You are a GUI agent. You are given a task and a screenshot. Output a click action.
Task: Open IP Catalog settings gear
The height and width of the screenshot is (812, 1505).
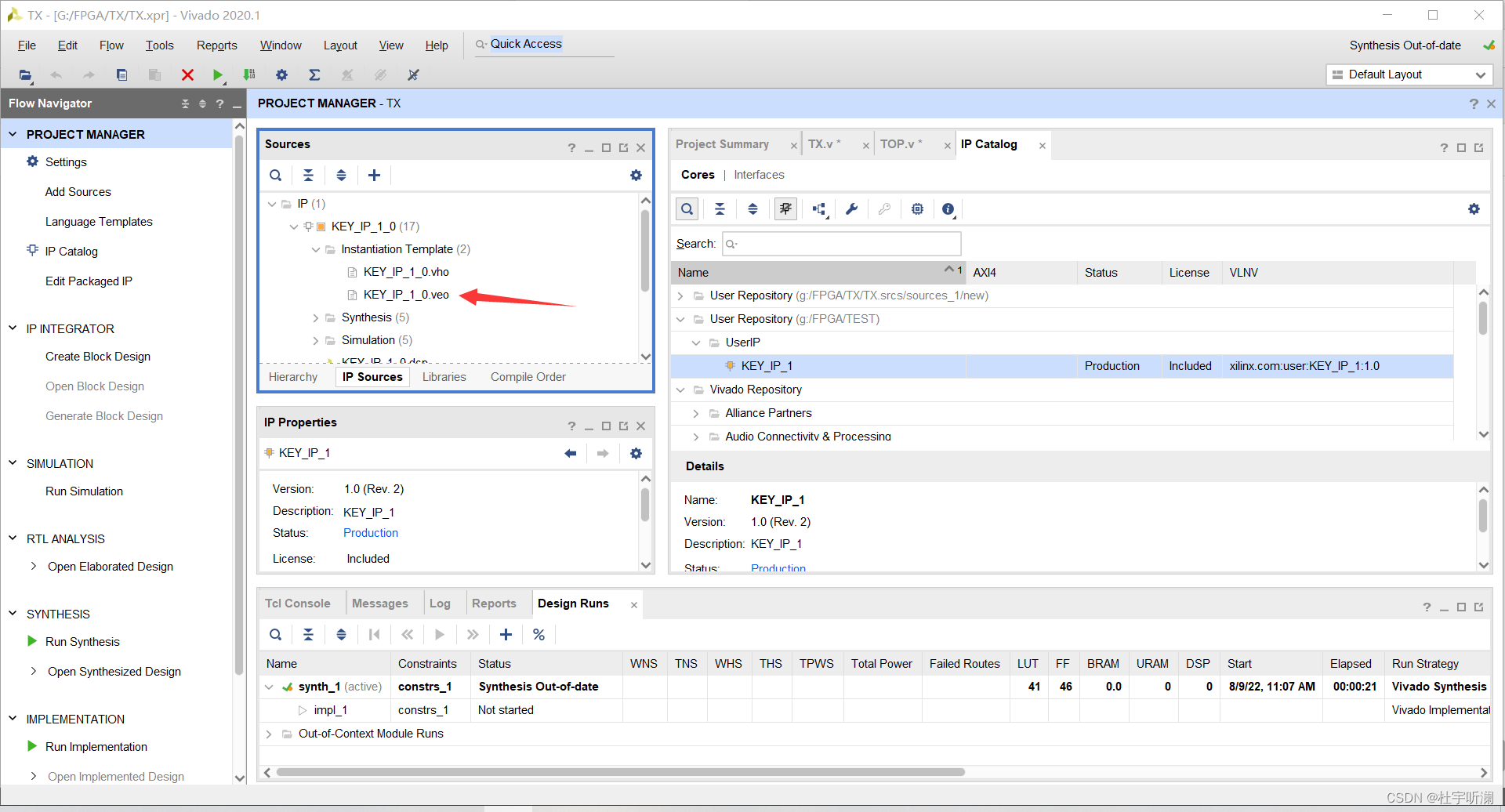(1474, 209)
